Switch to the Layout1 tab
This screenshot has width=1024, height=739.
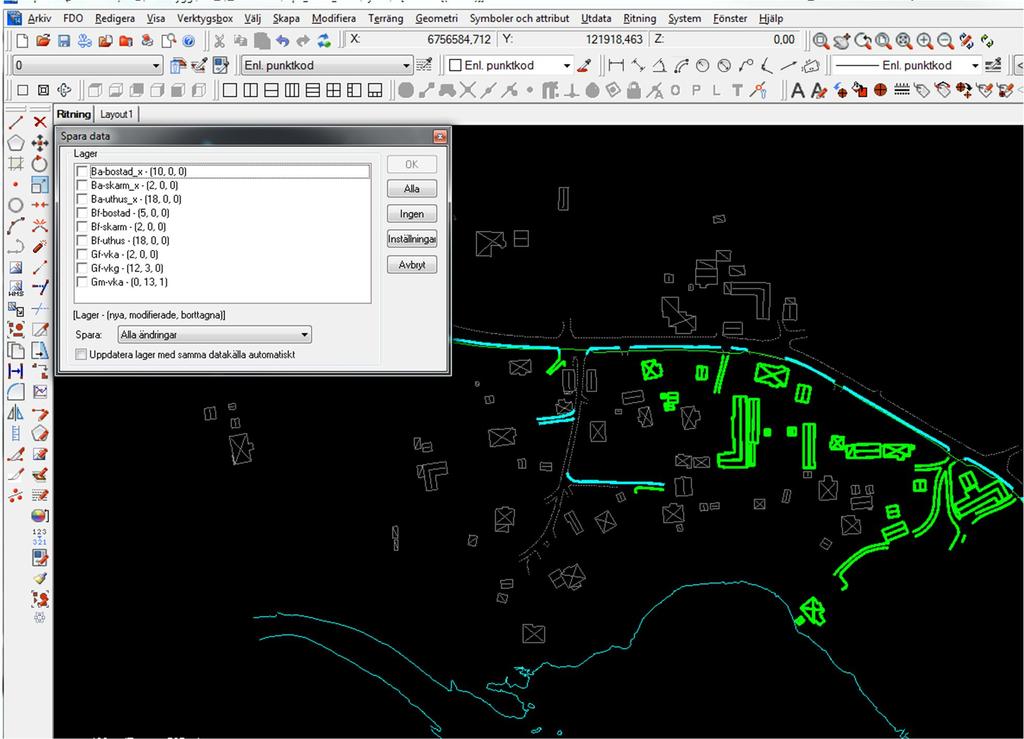(116, 114)
